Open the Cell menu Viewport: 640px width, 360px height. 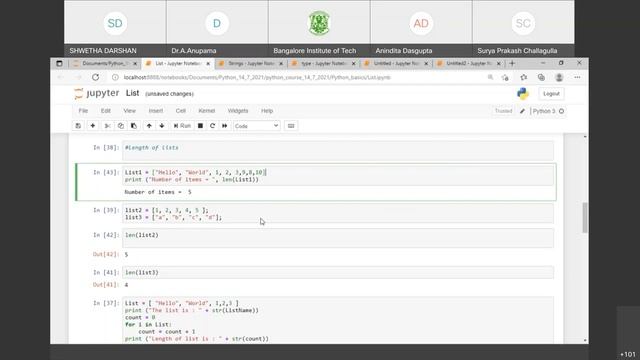(x=180, y=111)
